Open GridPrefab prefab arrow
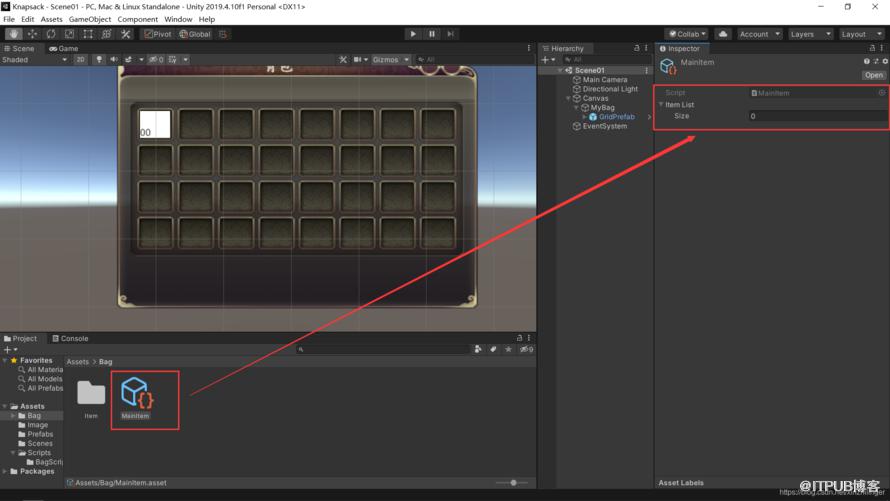The width and height of the screenshot is (890, 501). tap(649, 117)
